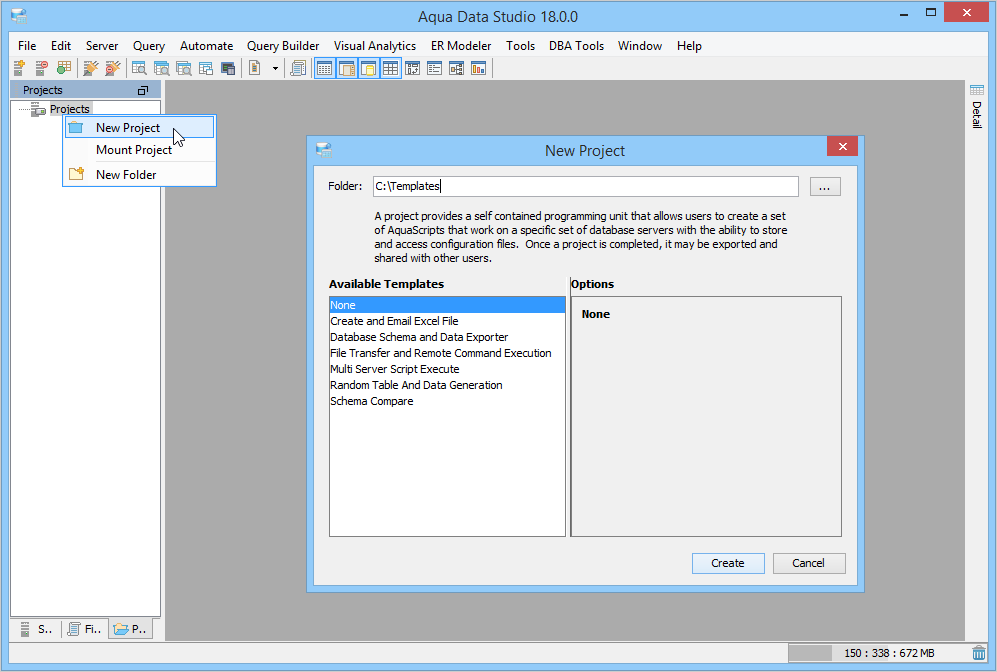This screenshot has height=672, width=997.
Task: Toggle the second highlighted window layout button
Action: click(x=347, y=68)
